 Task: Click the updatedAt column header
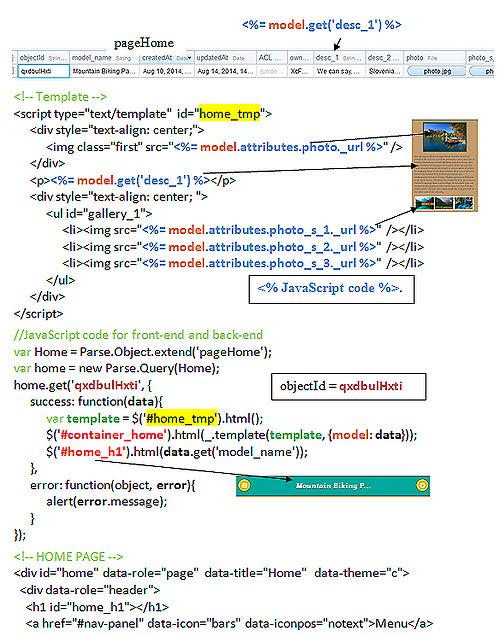tap(225, 58)
